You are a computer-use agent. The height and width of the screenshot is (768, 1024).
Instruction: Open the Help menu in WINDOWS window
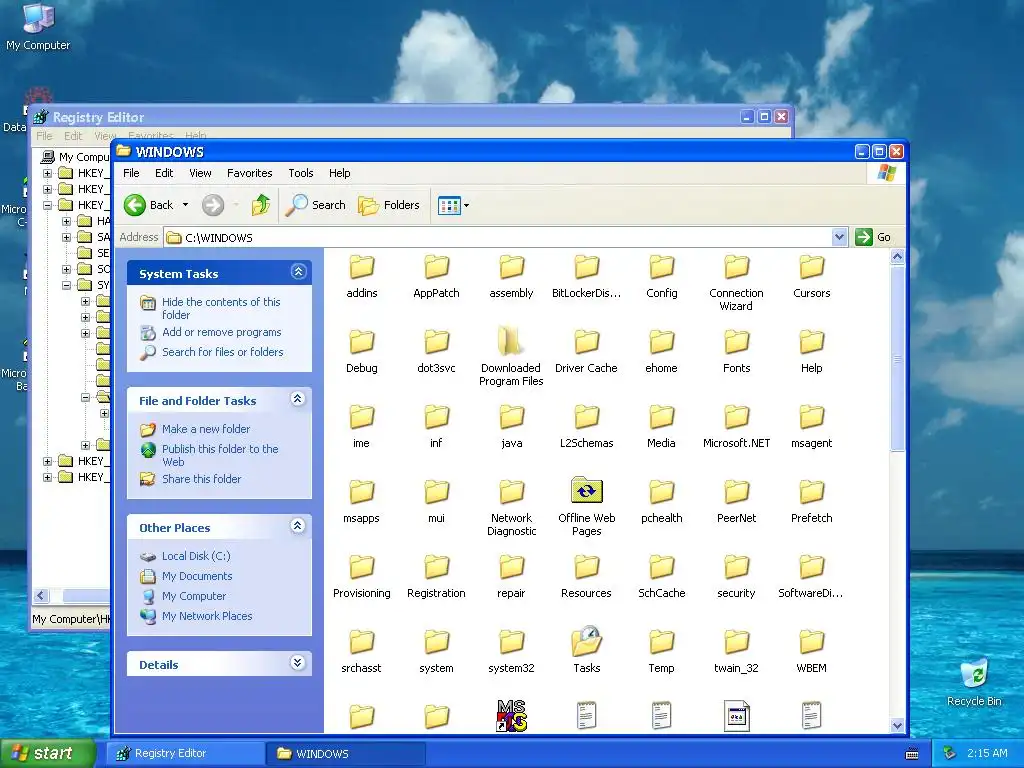coord(339,173)
